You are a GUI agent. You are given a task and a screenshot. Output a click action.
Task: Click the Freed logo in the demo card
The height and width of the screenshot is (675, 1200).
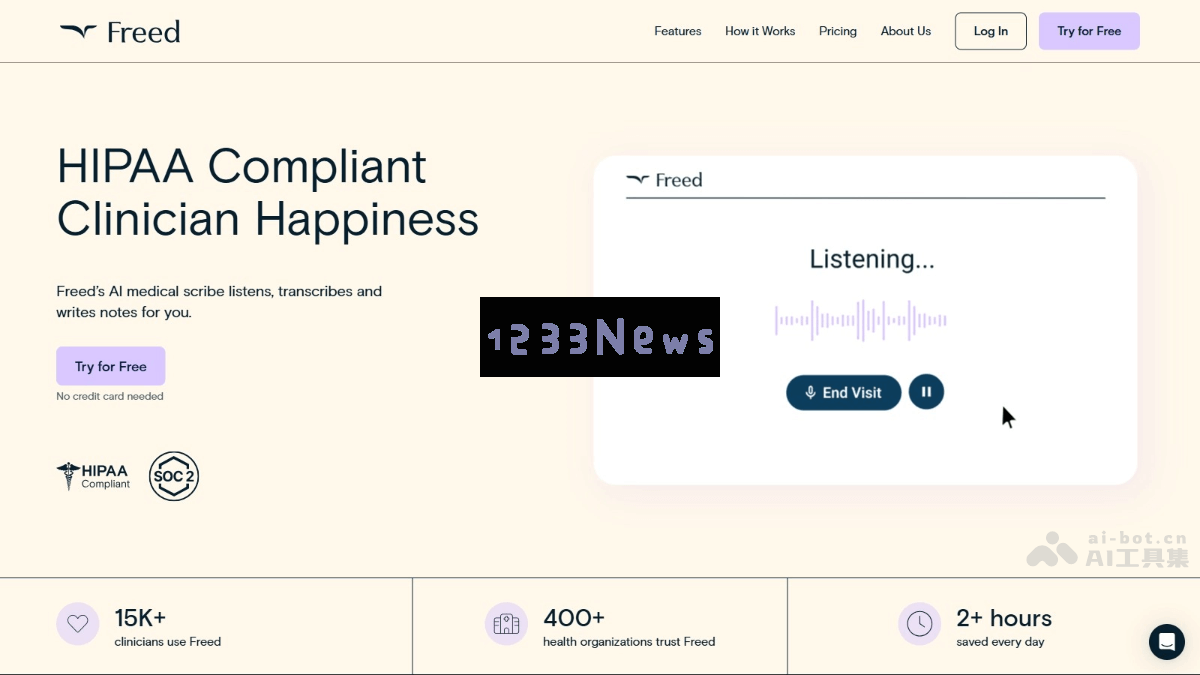[x=664, y=180]
